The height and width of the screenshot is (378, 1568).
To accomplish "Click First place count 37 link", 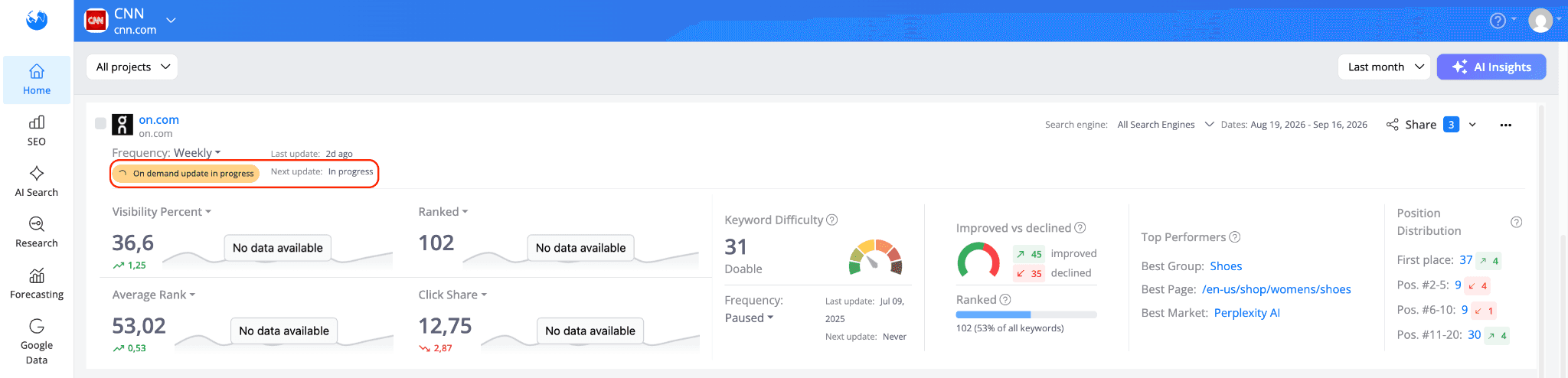I will pos(1465,260).
